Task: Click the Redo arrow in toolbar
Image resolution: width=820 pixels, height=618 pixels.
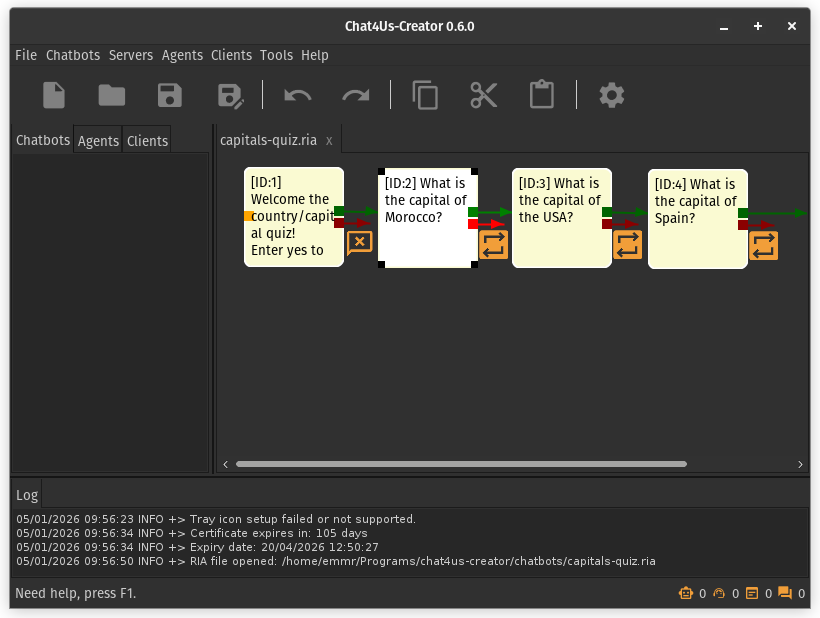Action: [x=356, y=95]
